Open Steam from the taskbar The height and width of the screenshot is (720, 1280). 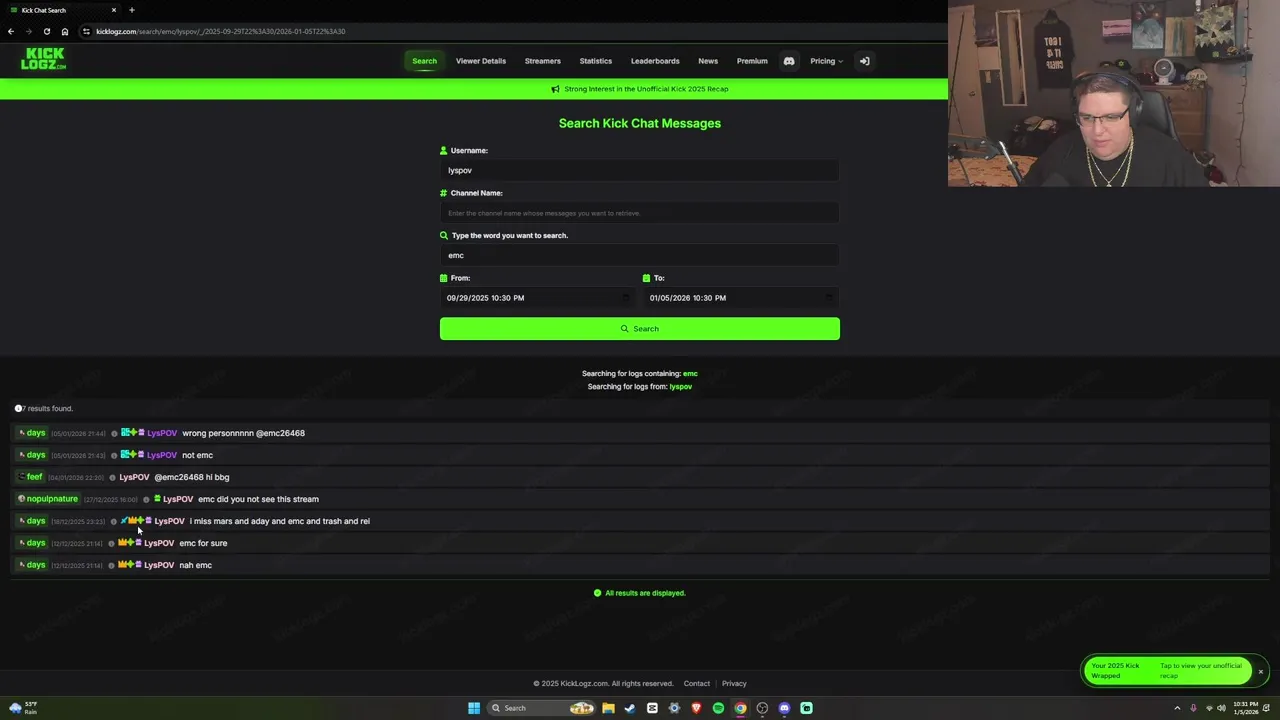[x=630, y=708]
